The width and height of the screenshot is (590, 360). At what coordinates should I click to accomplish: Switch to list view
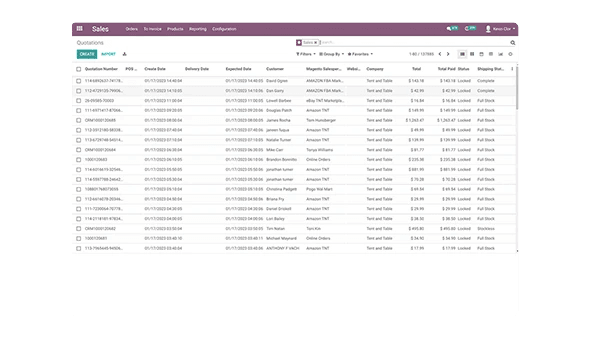[462, 54]
